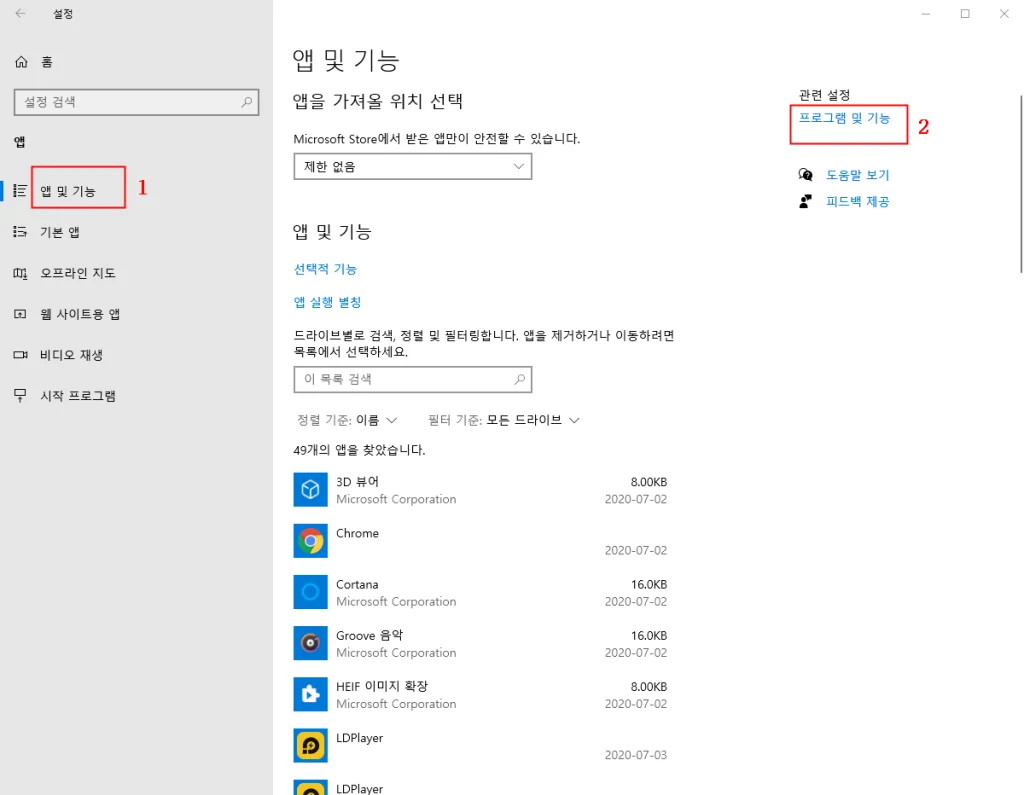
Task: Click the vertical scrollbar at right edge
Action: [x=1021, y=184]
